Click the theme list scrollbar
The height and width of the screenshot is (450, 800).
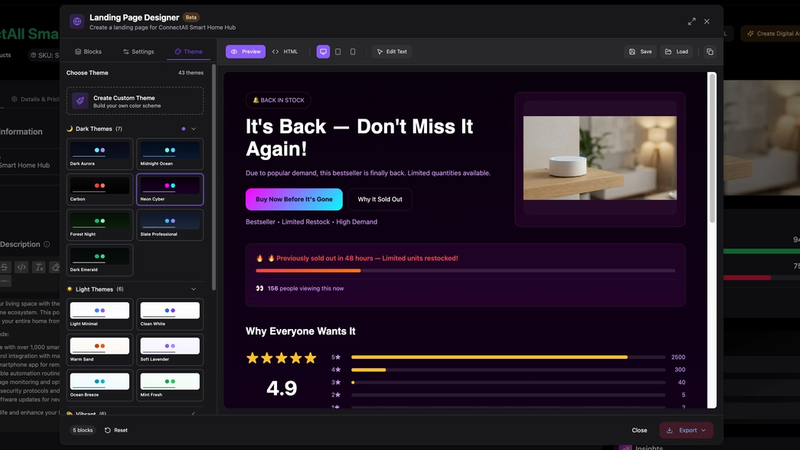(214, 177)
